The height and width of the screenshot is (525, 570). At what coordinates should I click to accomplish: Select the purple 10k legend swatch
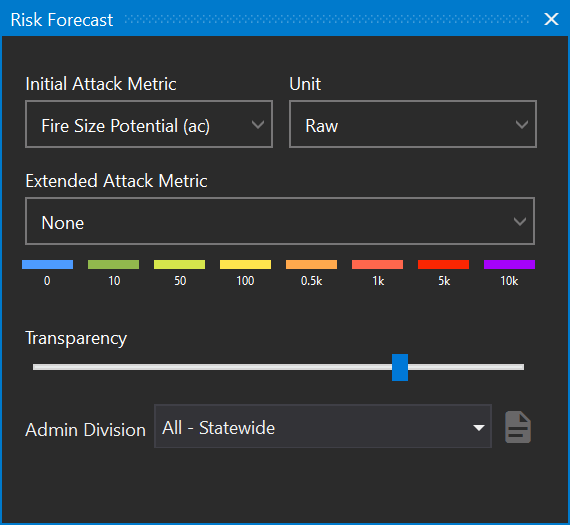tap(509, 264)
